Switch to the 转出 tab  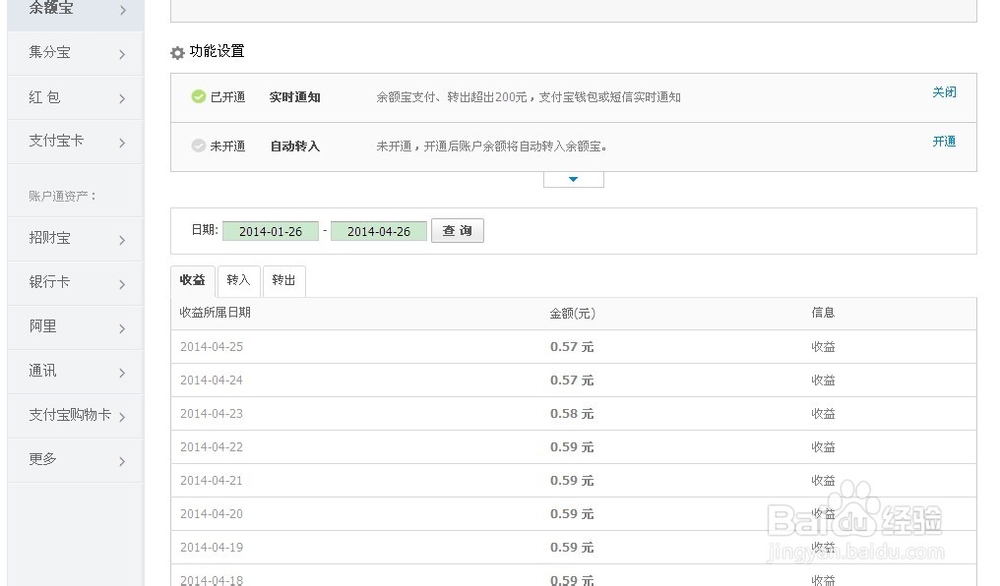pos(283,280)
